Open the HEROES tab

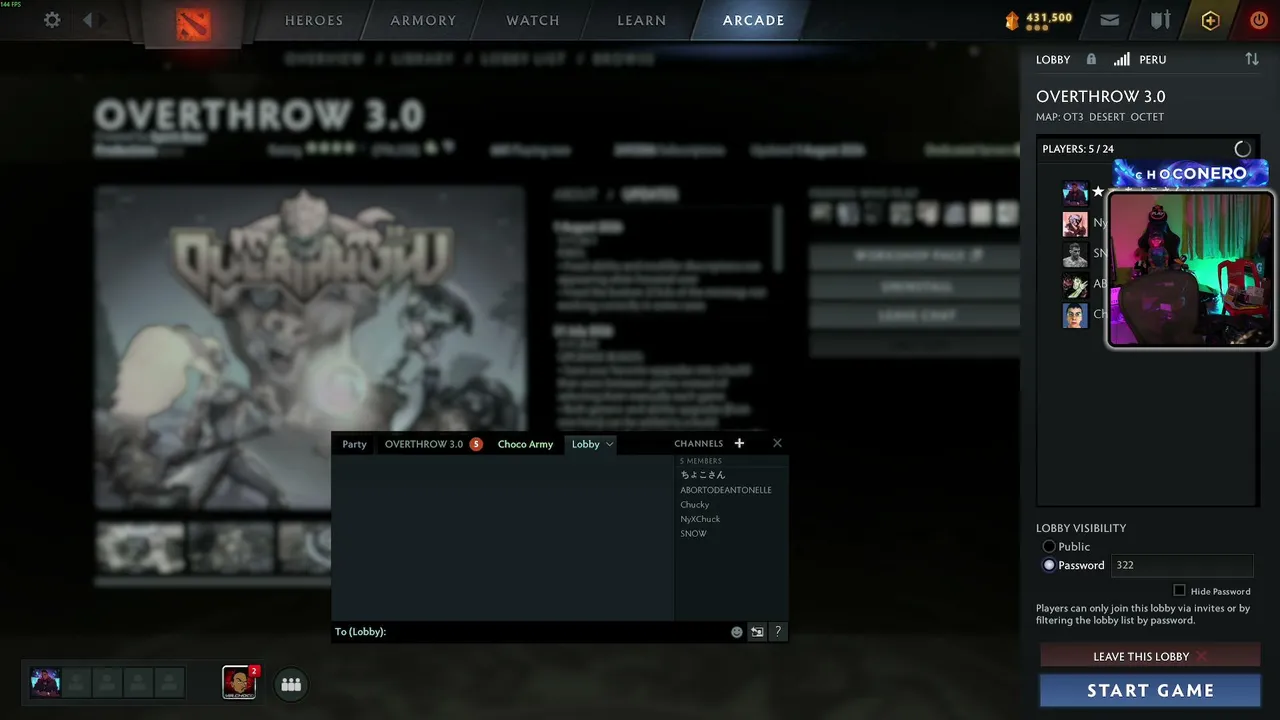(x=314, y=20)
